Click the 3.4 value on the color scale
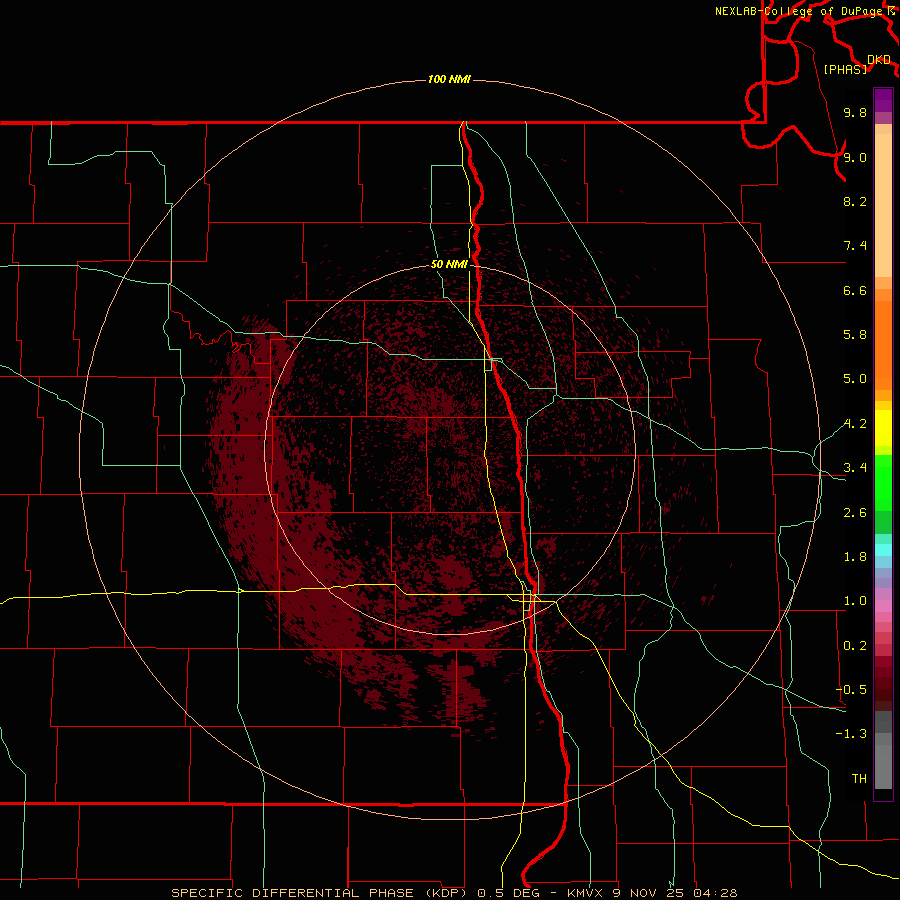900x900 pixels. [855, 468]
